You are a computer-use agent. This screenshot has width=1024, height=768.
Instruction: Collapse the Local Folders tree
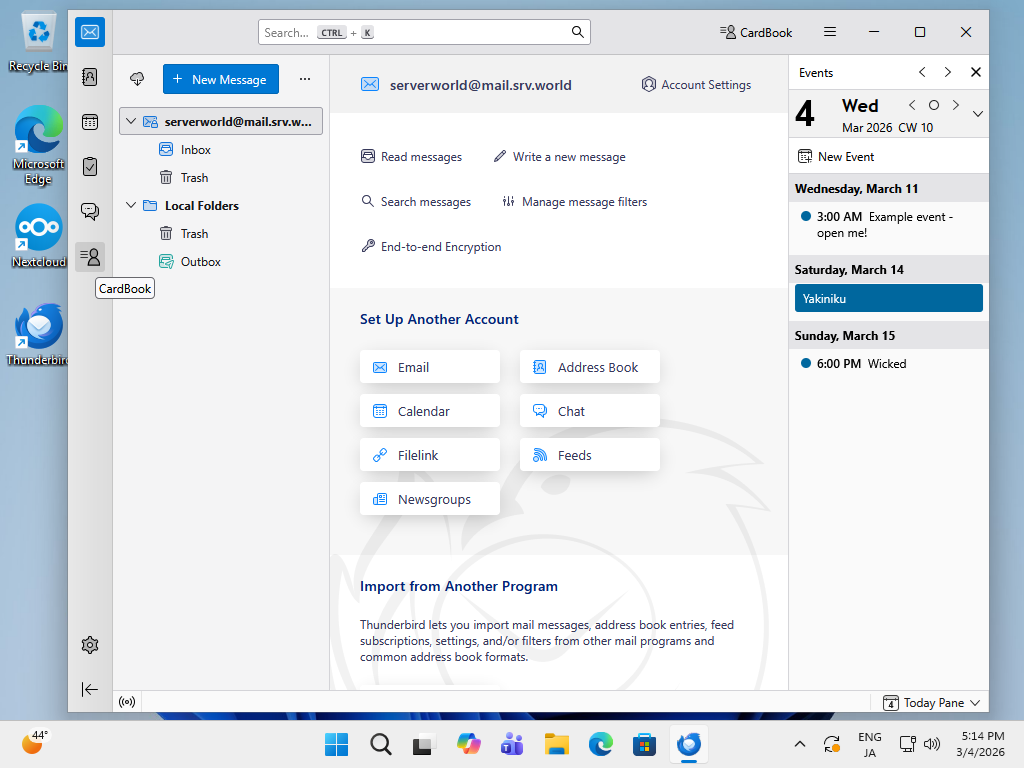click(x=131, y=205)
